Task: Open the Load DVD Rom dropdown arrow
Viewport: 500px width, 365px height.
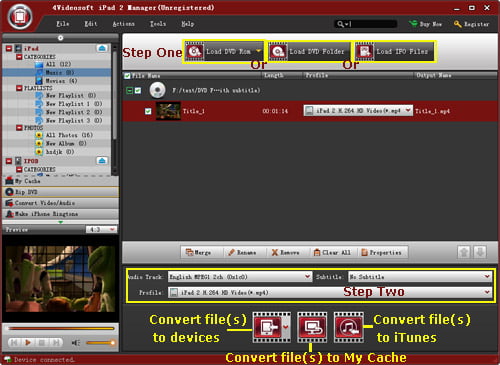Action: tap(258, 51)
